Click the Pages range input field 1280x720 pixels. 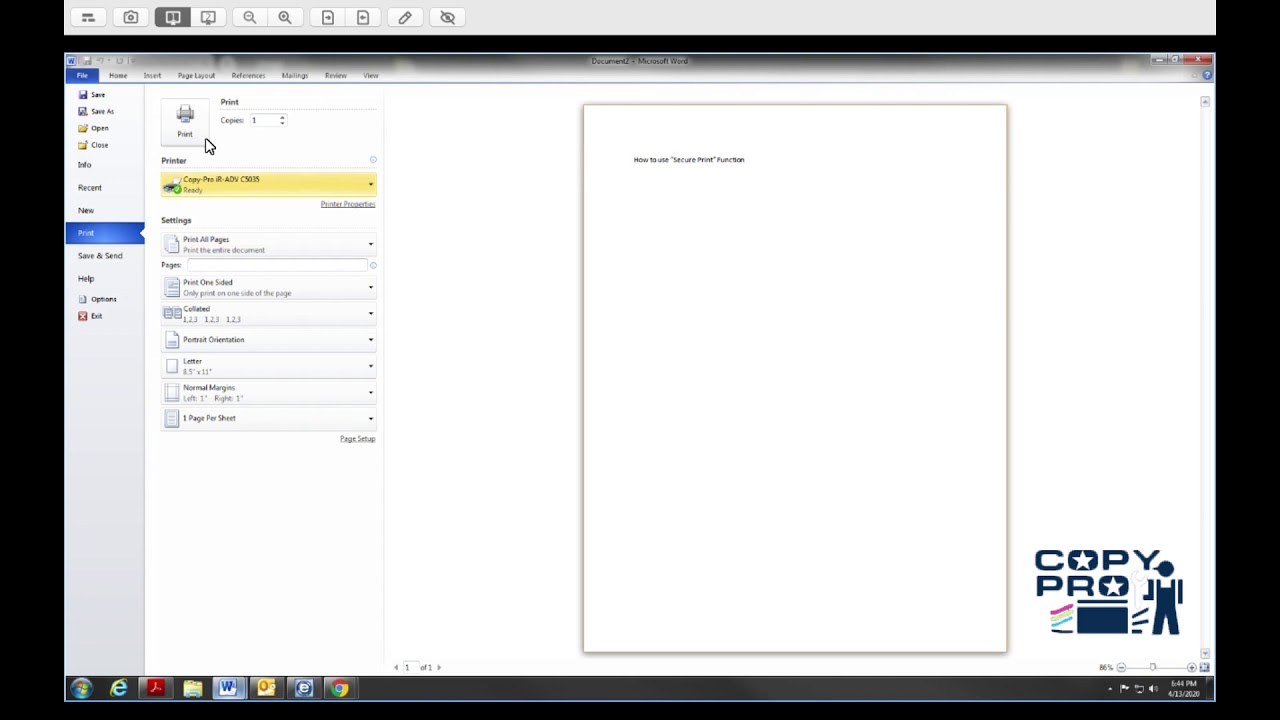point(277,265)
